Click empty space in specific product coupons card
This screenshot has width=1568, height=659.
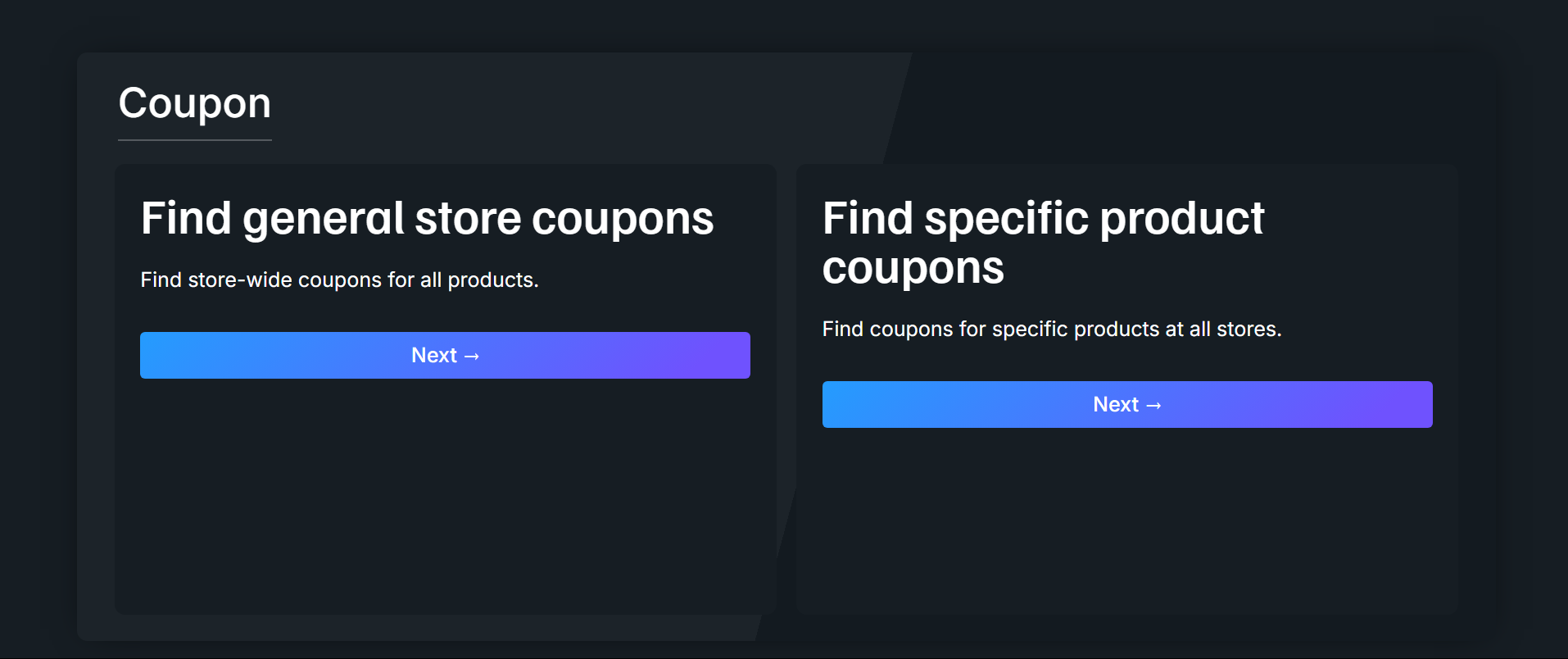tap(1126, 525)
